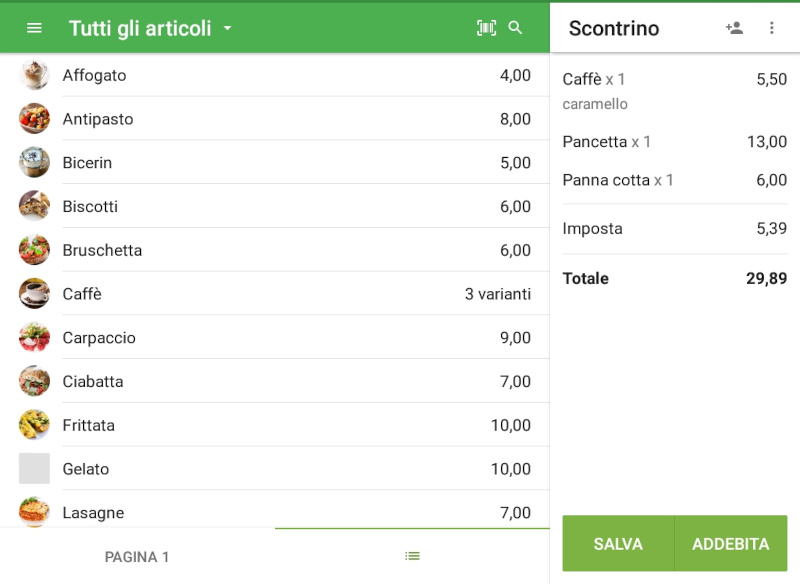Open the search icon in the toolbar

pos(516,28)
